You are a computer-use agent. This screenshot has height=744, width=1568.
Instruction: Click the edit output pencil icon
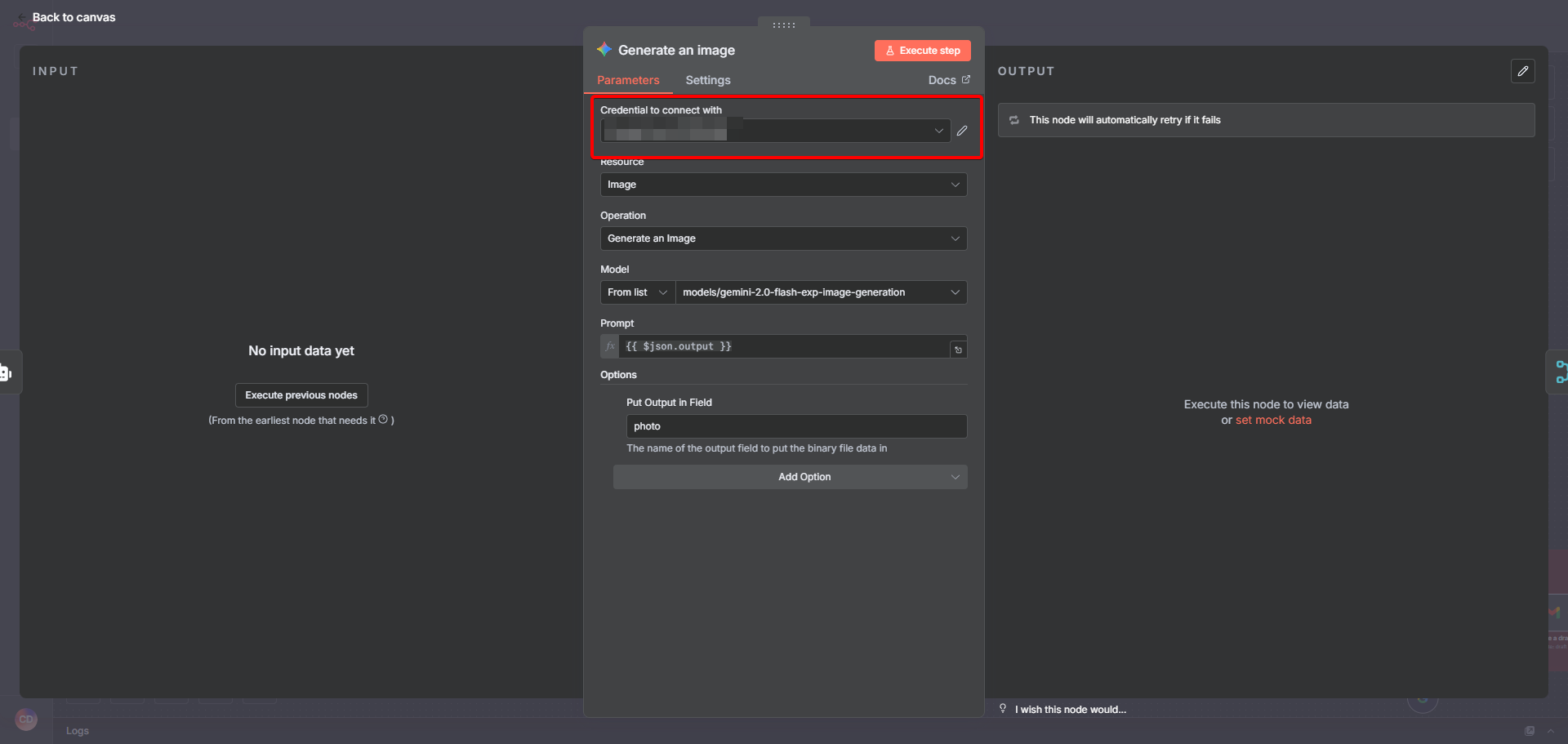coord(1522,71)
